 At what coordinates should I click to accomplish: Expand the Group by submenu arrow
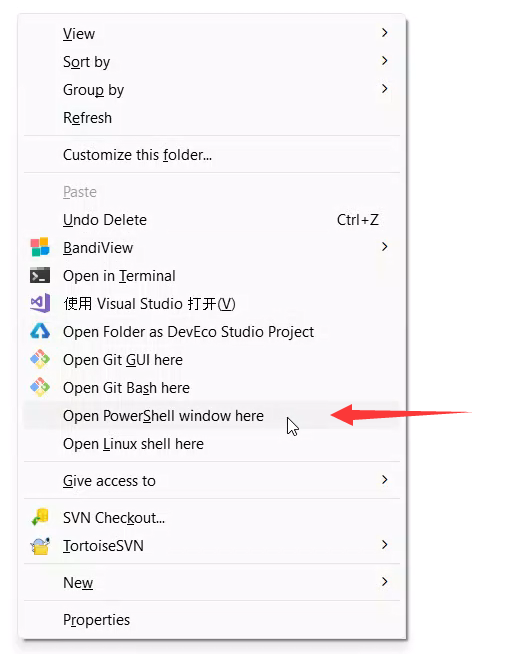[384, 89]
